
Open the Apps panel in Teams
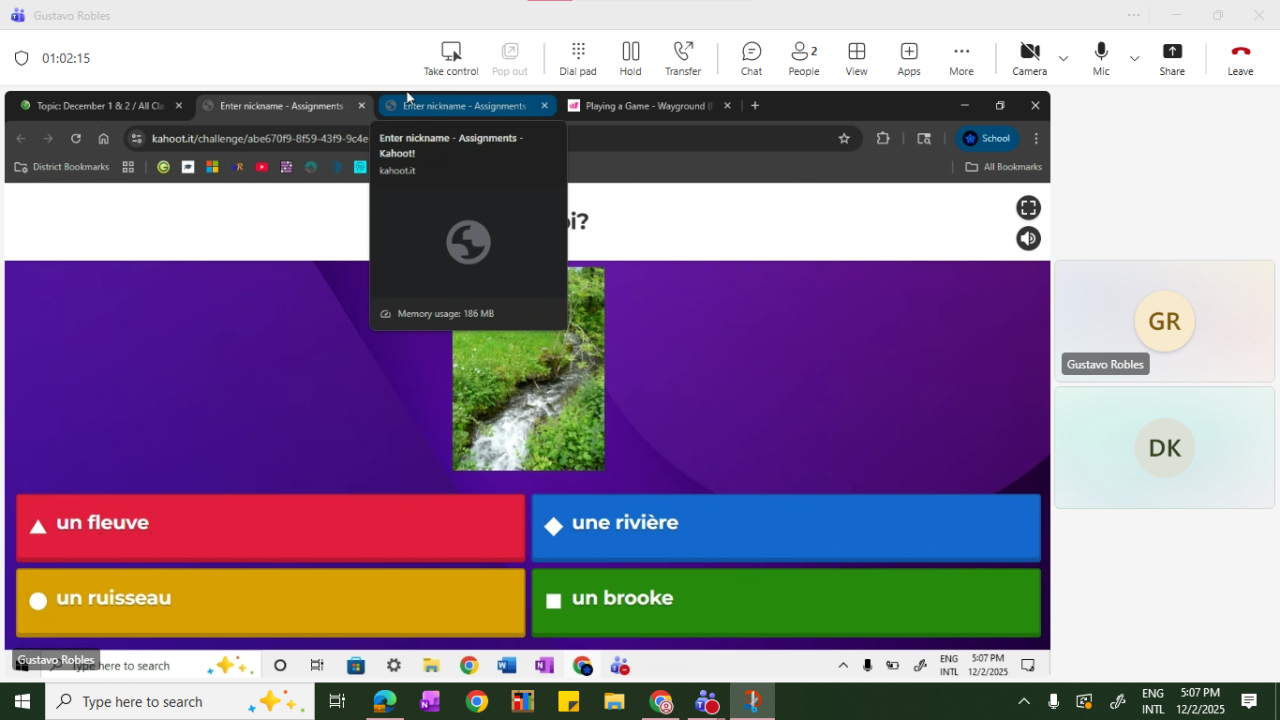pyautogui.click(x=908, y=58)
